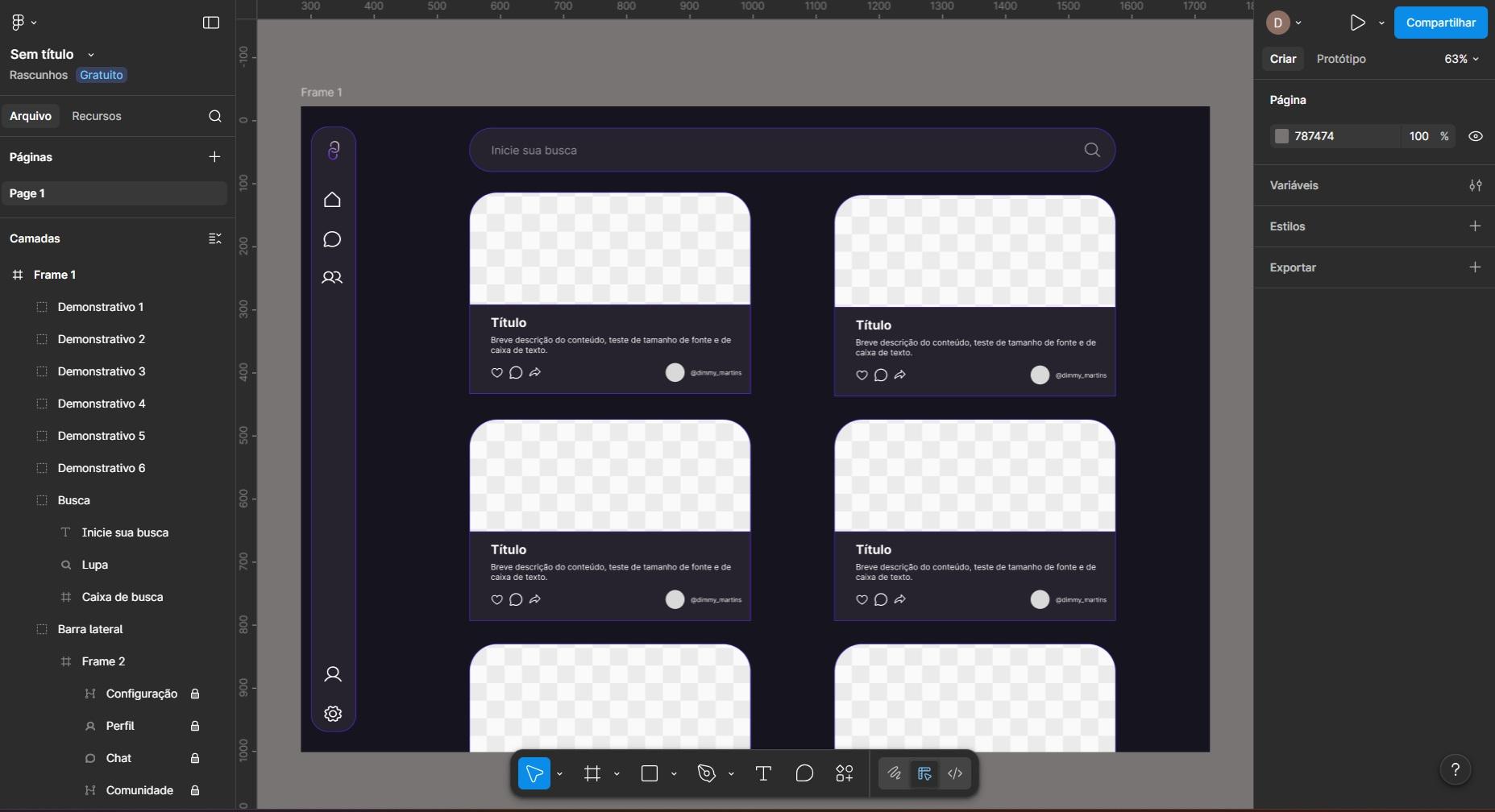The image size is (1495, 812).
Task: Click the community people icon in canvas sidebar
Action: 332,278
